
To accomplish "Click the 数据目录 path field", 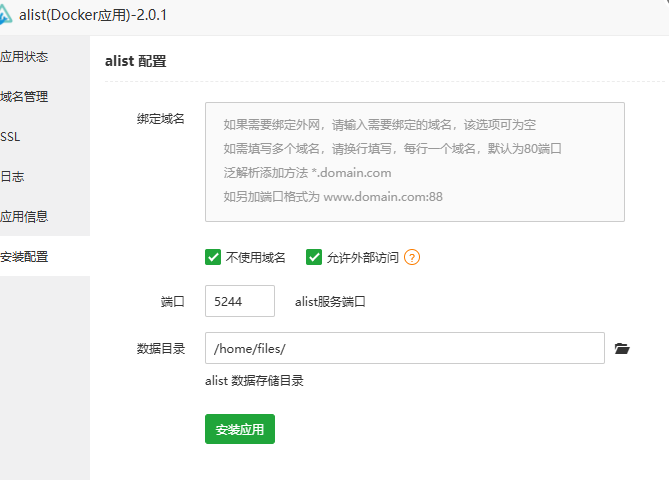I will [x=404, y=348].
